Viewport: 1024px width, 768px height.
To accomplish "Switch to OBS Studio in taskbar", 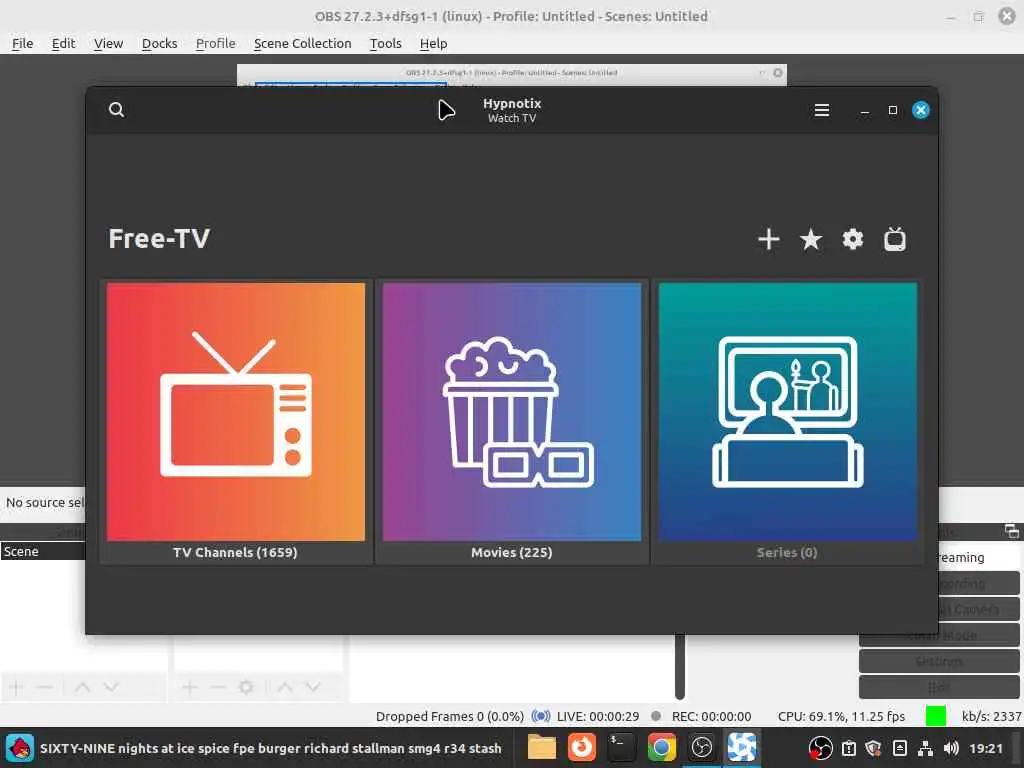I will point(701,747).
